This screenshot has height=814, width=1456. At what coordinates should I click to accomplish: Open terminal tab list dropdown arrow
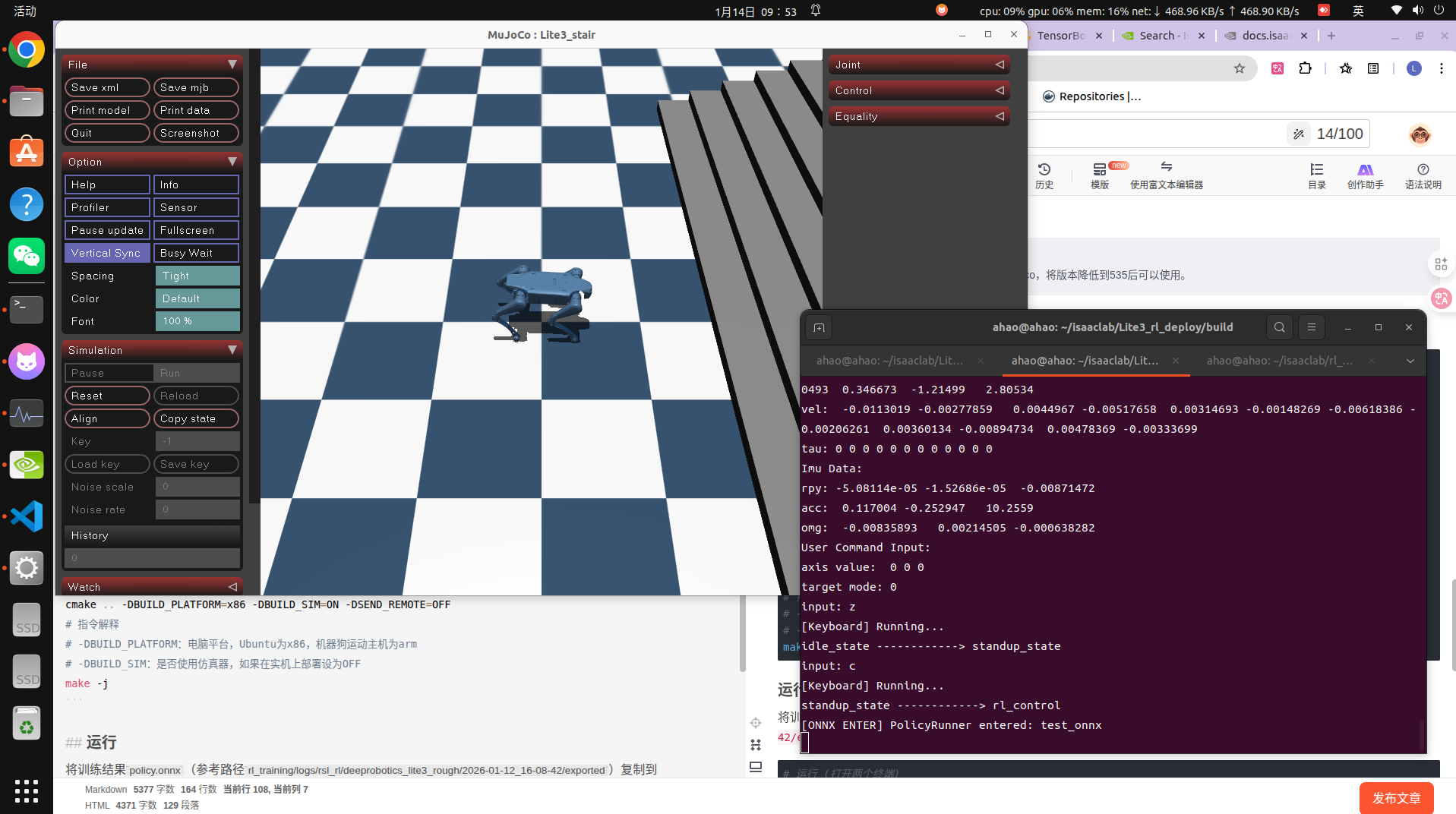[1410, 361]
